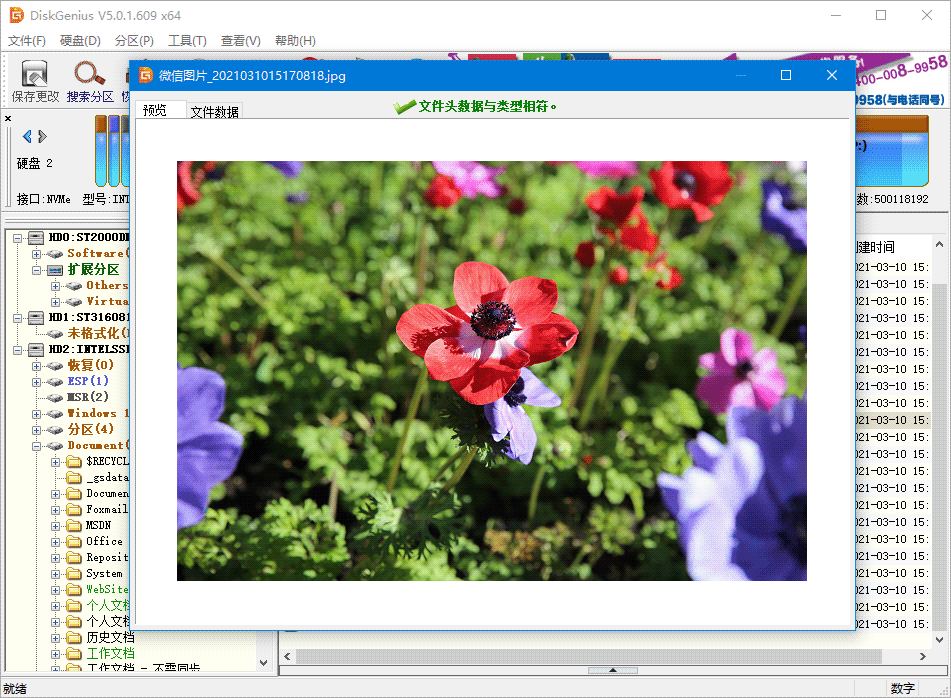Screen dimensions: 951x698
Task: Click the Office folder icon
Action: tap(74, 542)
